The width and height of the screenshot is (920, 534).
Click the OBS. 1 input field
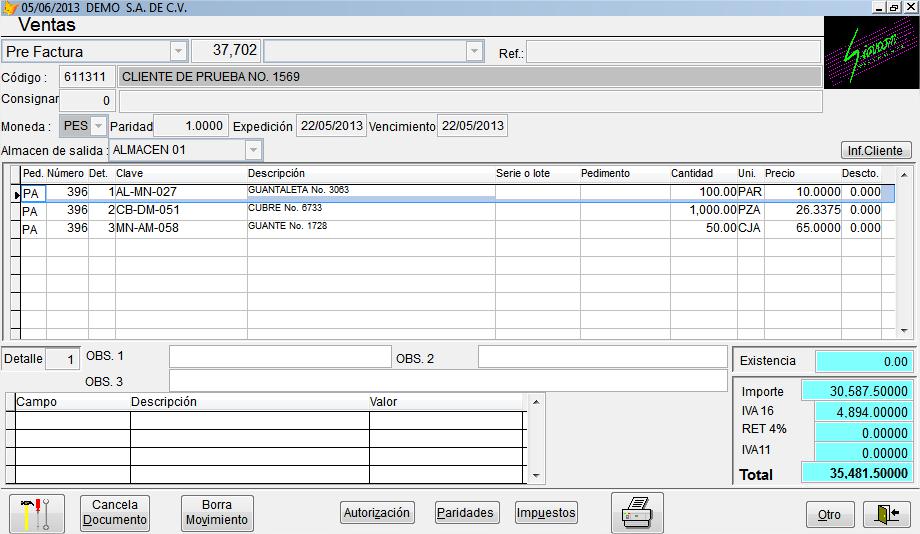coord(280,356)
